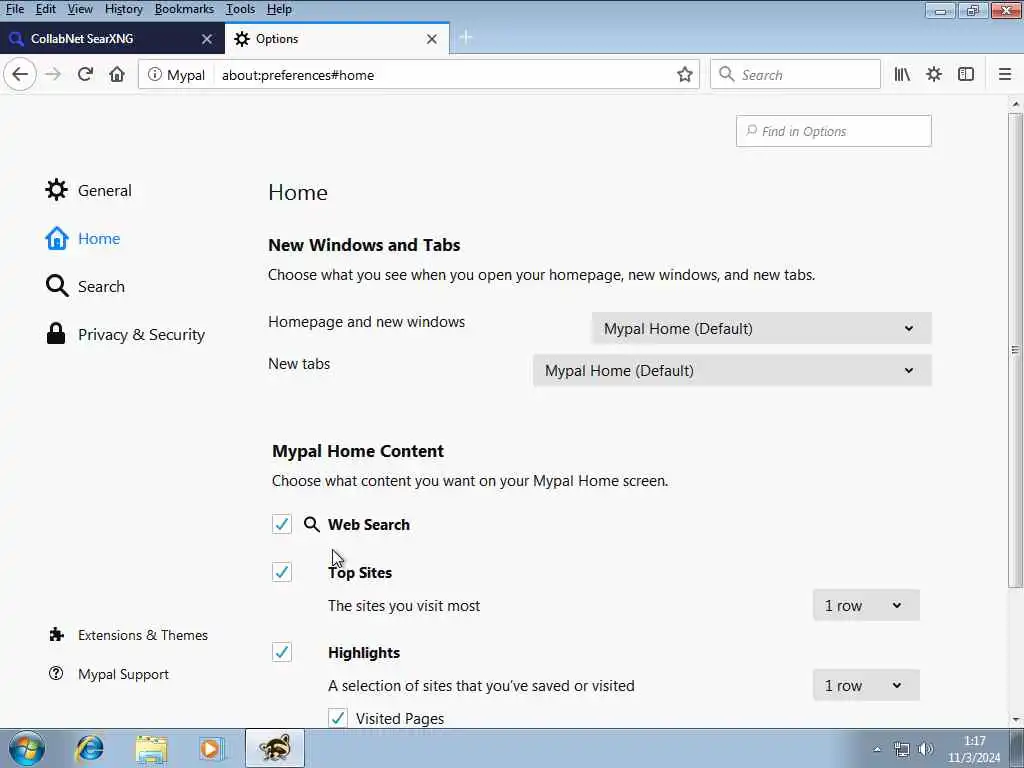Open General preferences label
Screen dimensions: 1024x768
click(x=104, y=190)
